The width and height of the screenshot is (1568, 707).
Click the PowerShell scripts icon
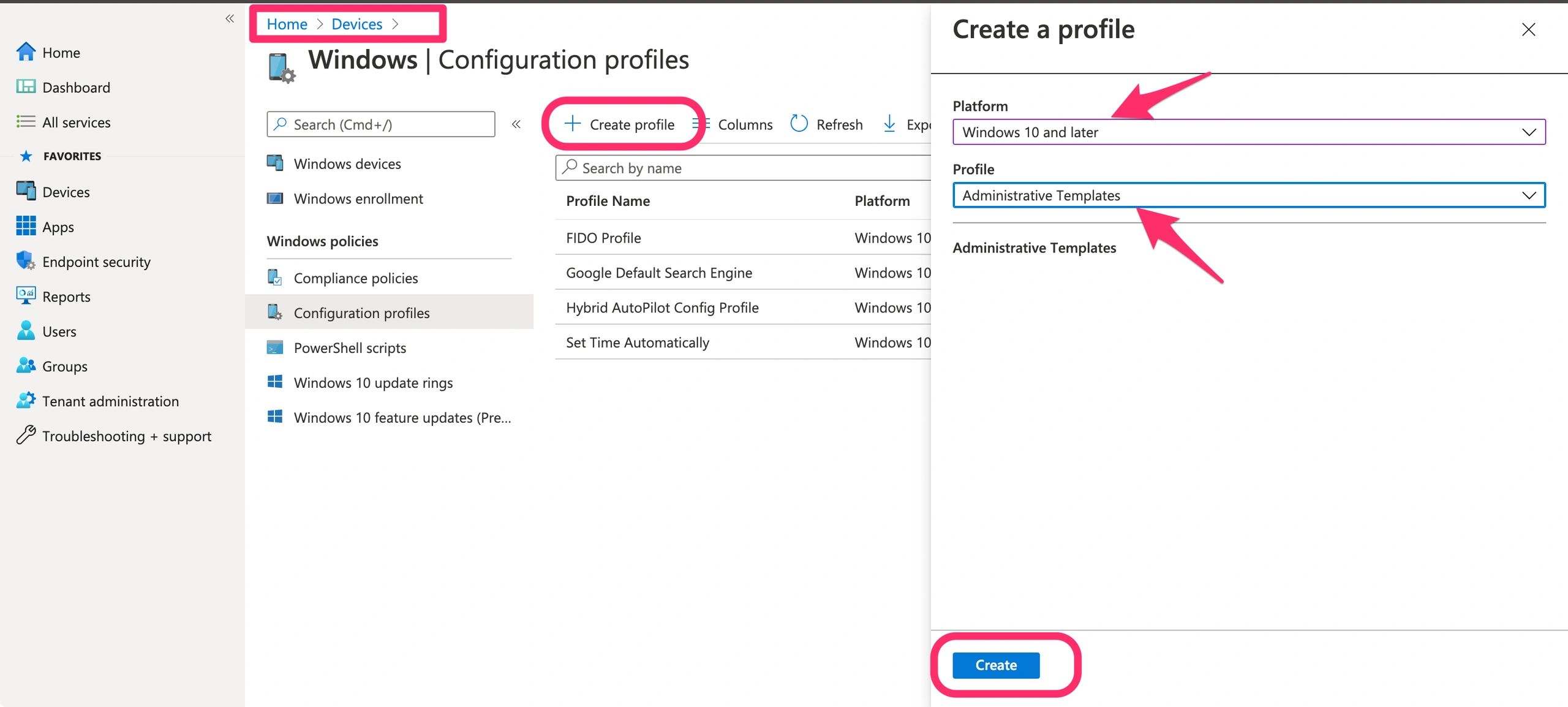tap(275, 347)
